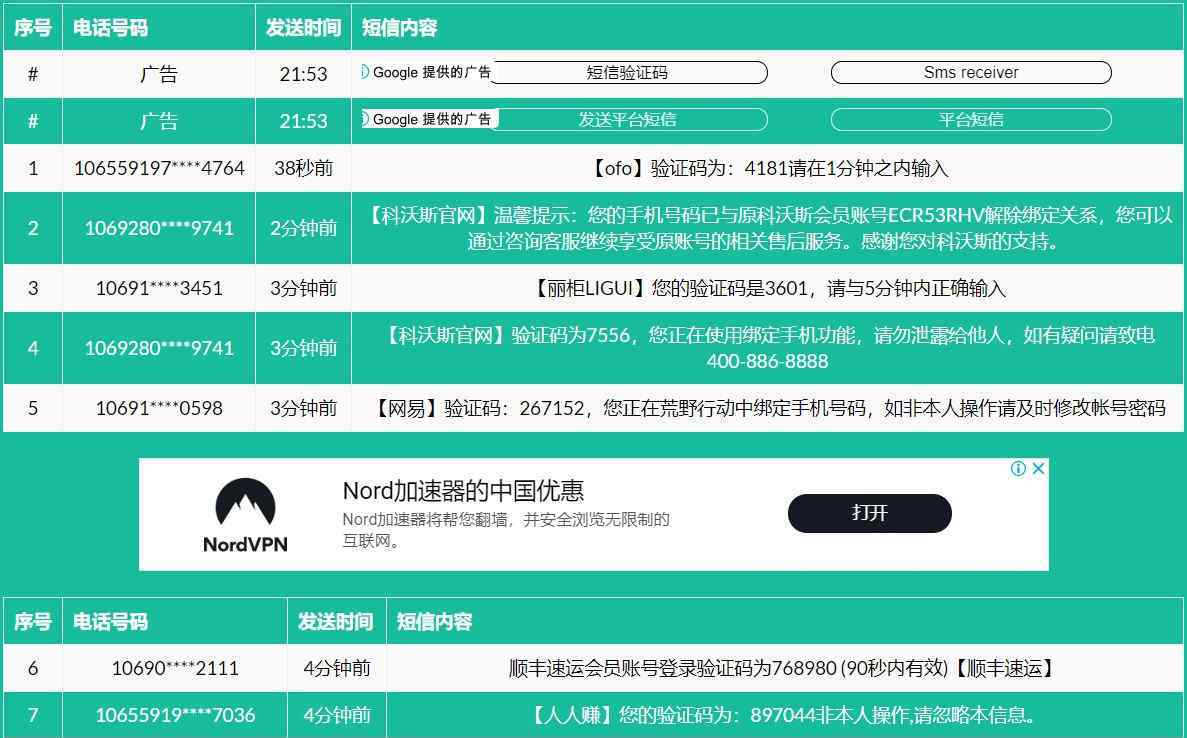
Task: Click the 3分钟前 cell in row 4
Action: [x=304, y=348]
